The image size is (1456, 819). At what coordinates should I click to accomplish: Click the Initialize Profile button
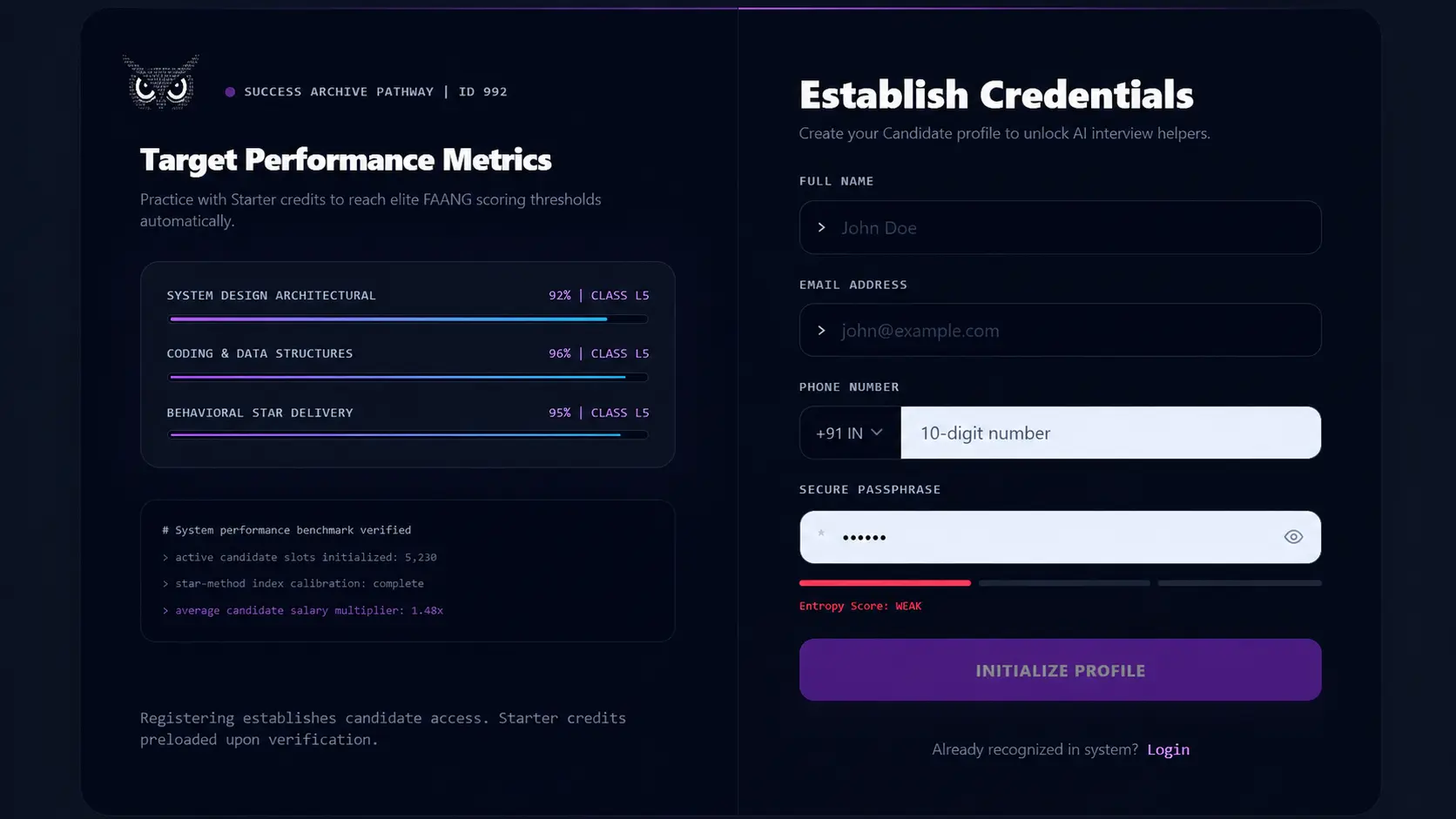point(1060,670)
